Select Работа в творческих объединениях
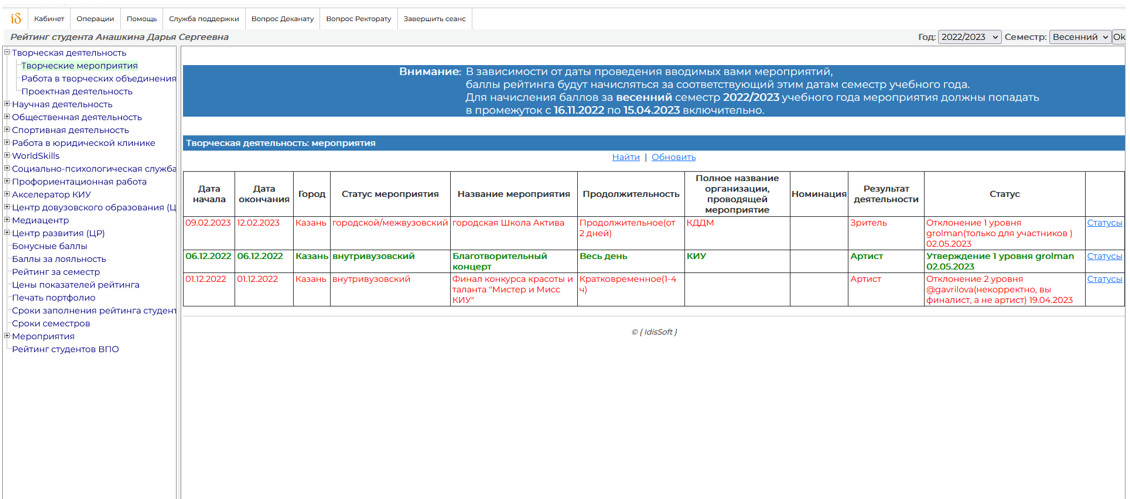Image resolution: width=1130 pixels, height=499 pixels. (x=99, y=79)
